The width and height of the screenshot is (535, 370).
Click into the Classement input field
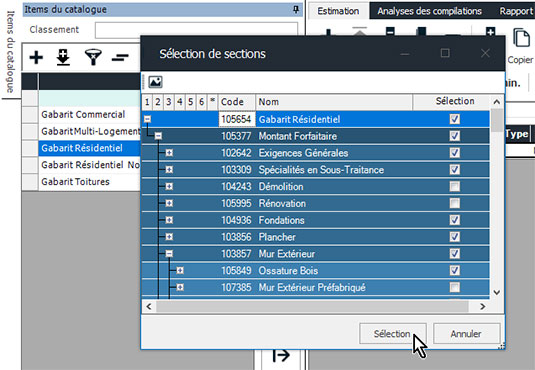[x=196, y=30]
